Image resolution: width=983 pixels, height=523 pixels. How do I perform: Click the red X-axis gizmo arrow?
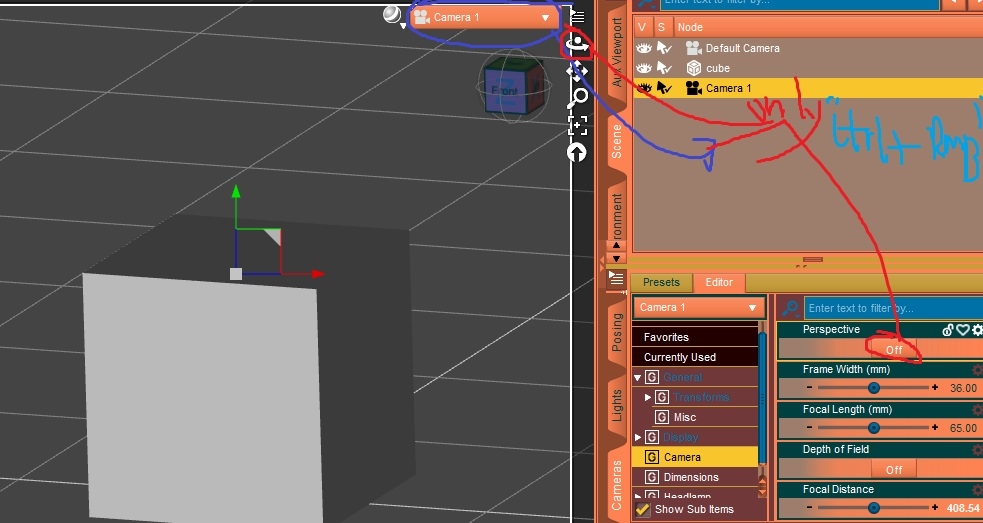(x=318, y=273)
